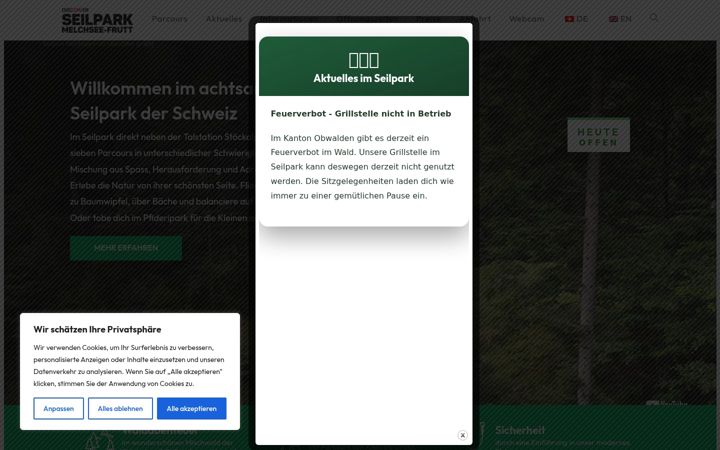This screenshot has width=720, height=450.
Task: Close the Aktuelles im Seilpark popup
Action: (x=462, y=435)
